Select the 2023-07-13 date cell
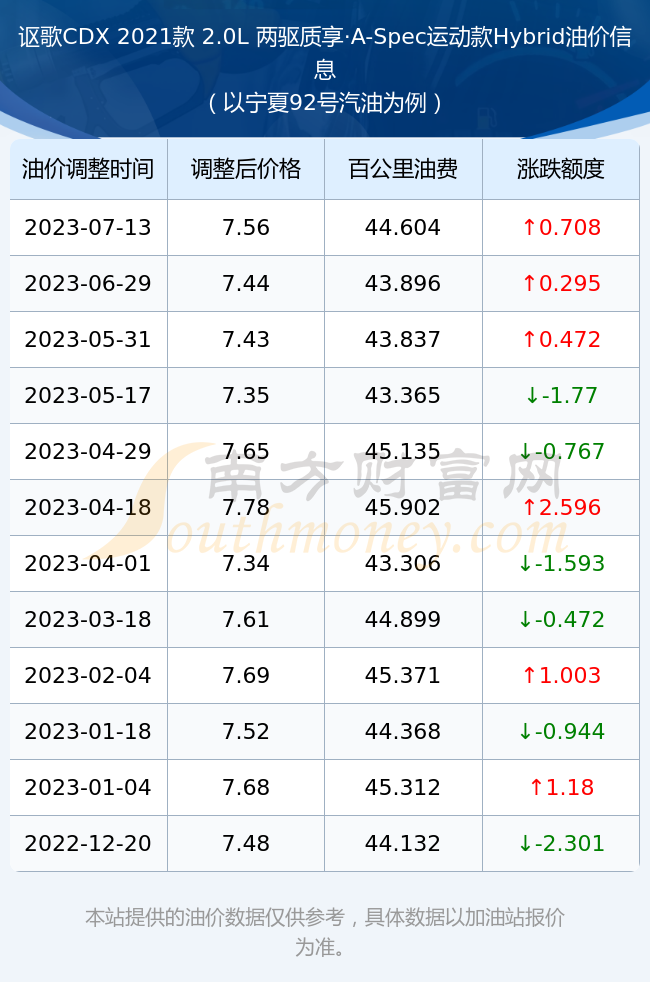Viewport: 650px width, 1000px height. [88, 228]
